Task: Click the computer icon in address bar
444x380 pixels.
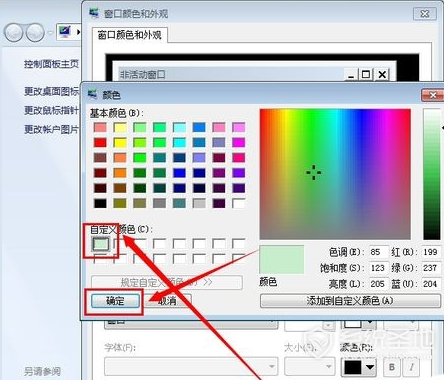Action: pos(65,32)
